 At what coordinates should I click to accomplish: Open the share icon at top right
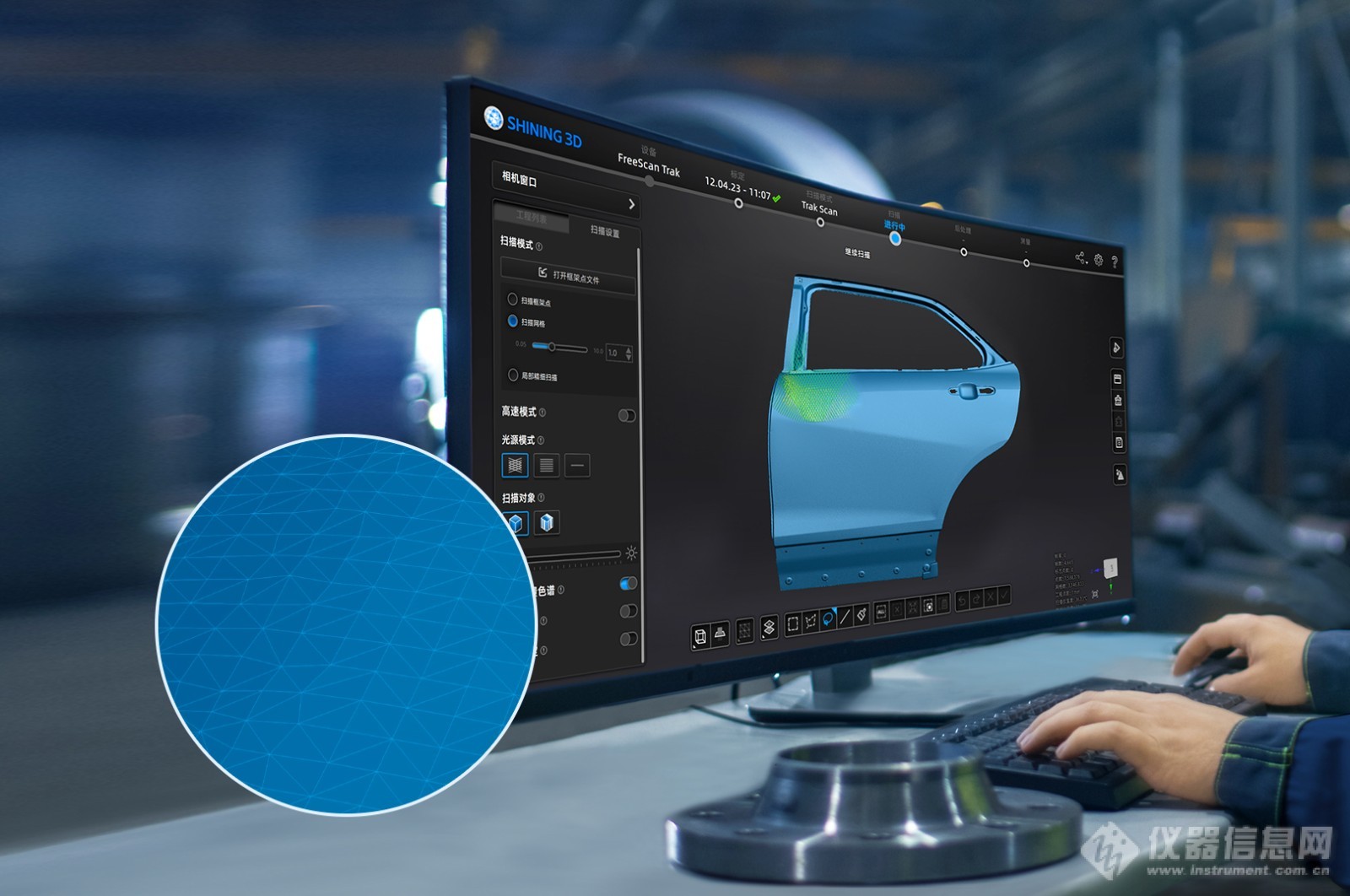pyautogui.click(x=1081, y=257)
